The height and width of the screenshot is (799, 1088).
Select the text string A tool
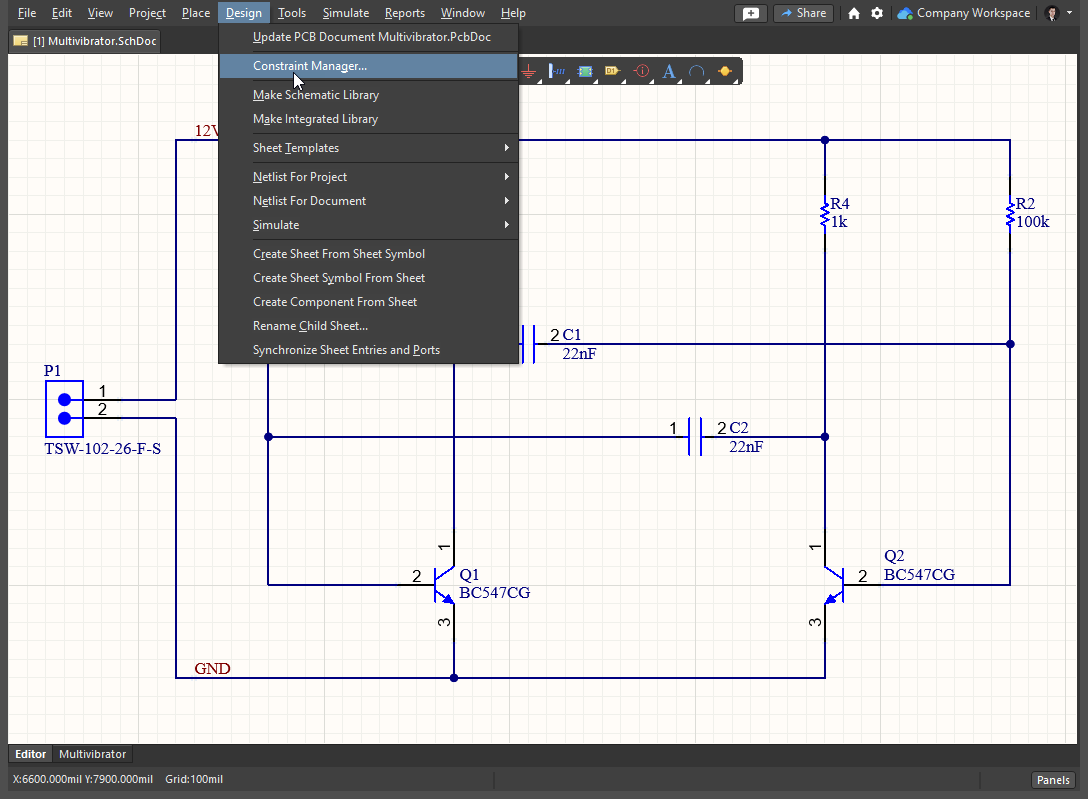pos(669,72)
